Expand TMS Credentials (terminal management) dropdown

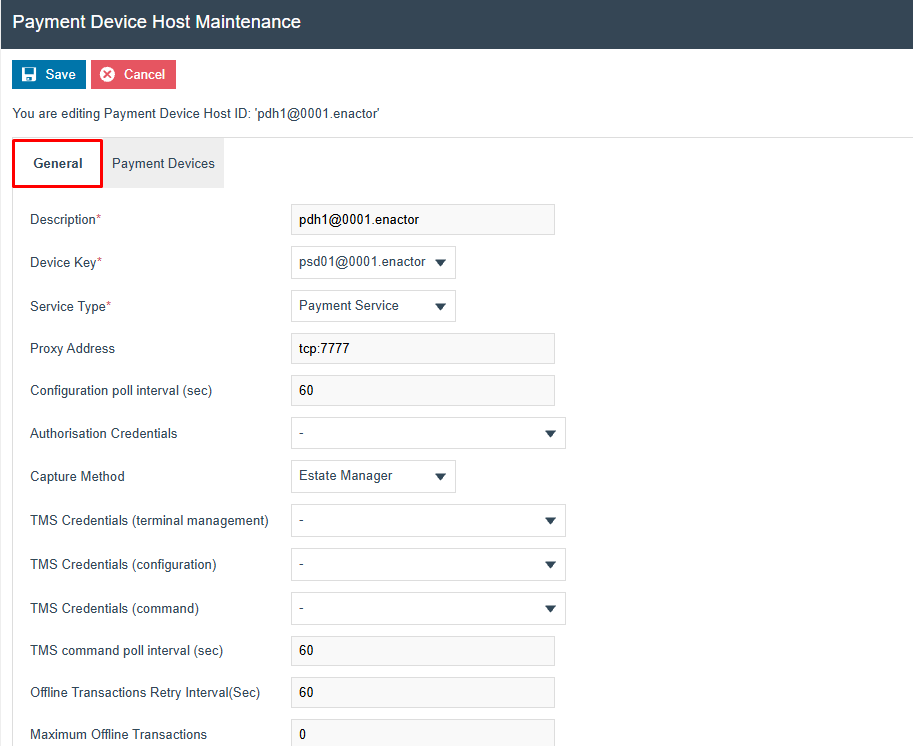(x=428, y=521)
